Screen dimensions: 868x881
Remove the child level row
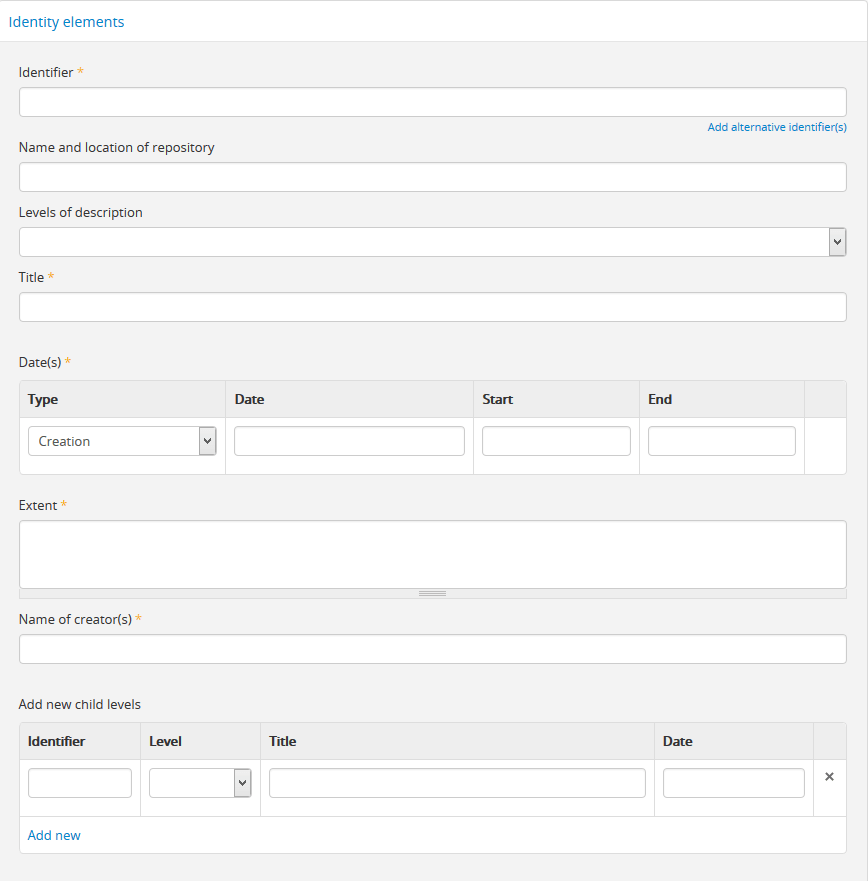(829, 776)
